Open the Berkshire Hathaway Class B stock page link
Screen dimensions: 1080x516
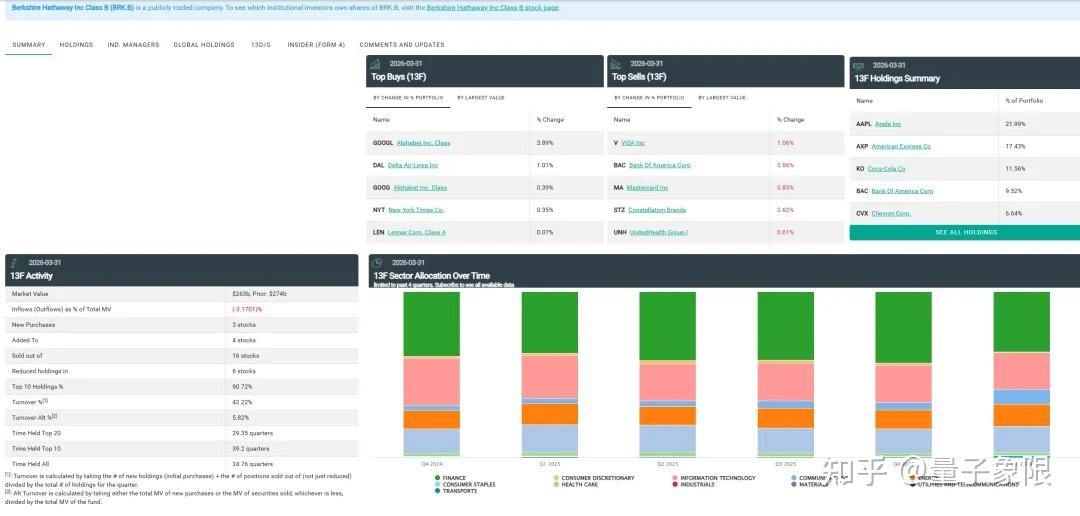(492, 8)
